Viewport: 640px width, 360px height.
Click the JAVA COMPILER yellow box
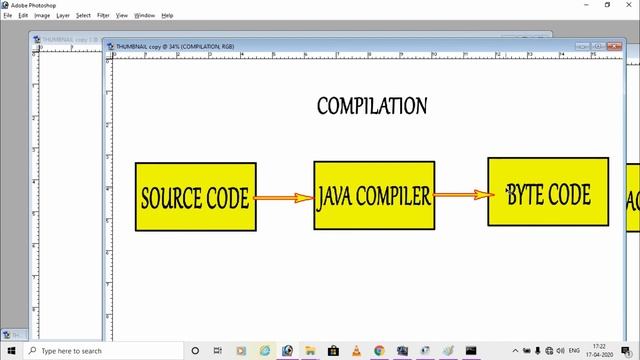[374, 196]
